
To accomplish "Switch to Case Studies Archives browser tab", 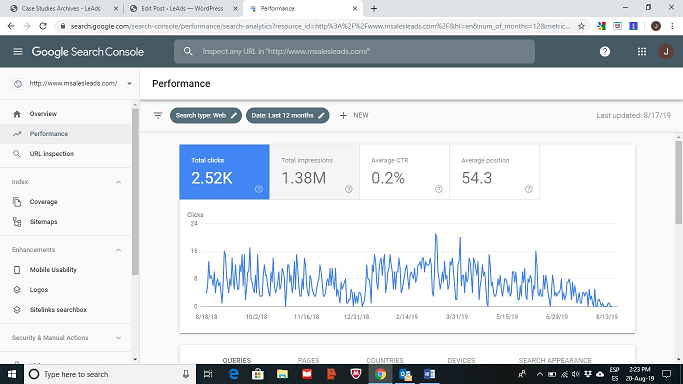I will point(61,8).
